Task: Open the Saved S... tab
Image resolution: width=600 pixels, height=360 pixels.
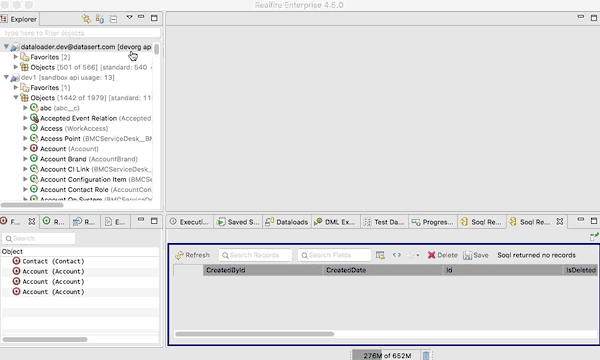Action: point(238,222)
